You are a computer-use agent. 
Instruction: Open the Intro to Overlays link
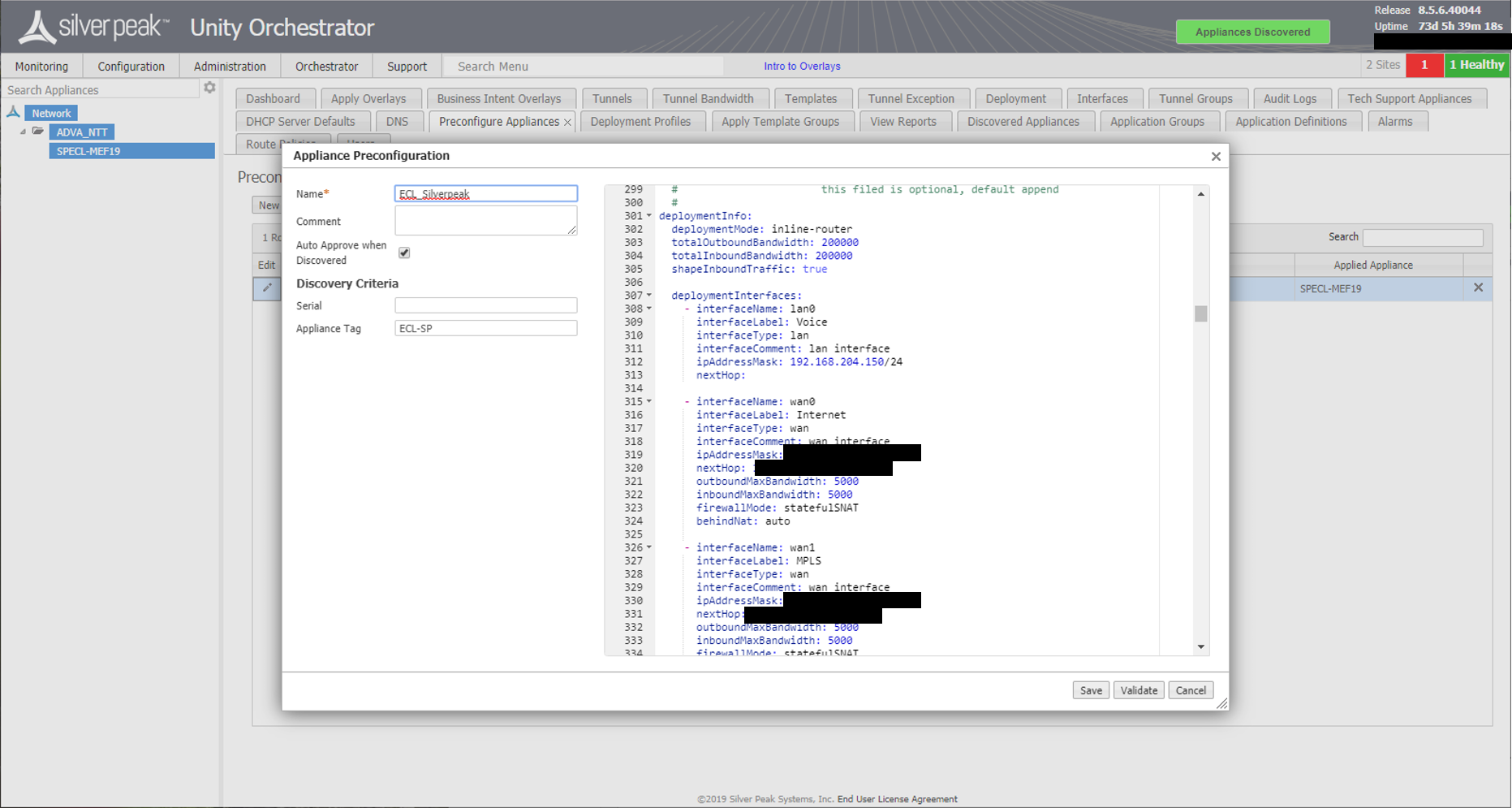[x=802, y=67]
